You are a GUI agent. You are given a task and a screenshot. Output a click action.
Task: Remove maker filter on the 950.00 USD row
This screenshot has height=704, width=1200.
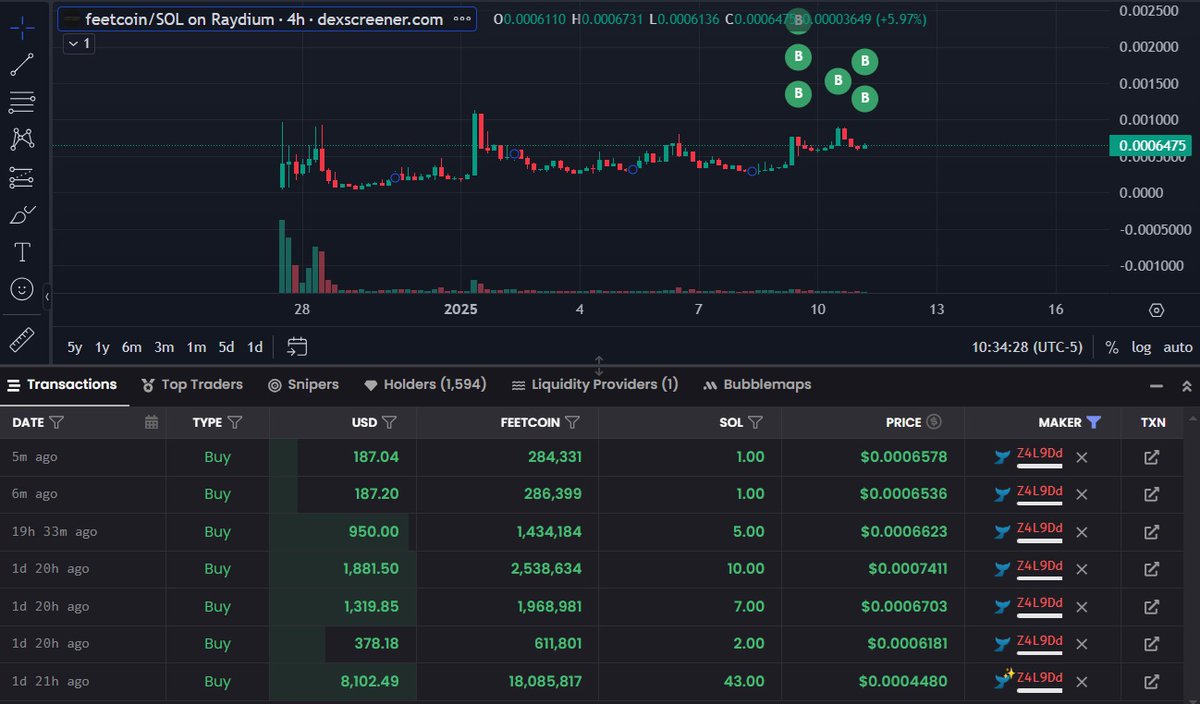[x=1082, y=532]
